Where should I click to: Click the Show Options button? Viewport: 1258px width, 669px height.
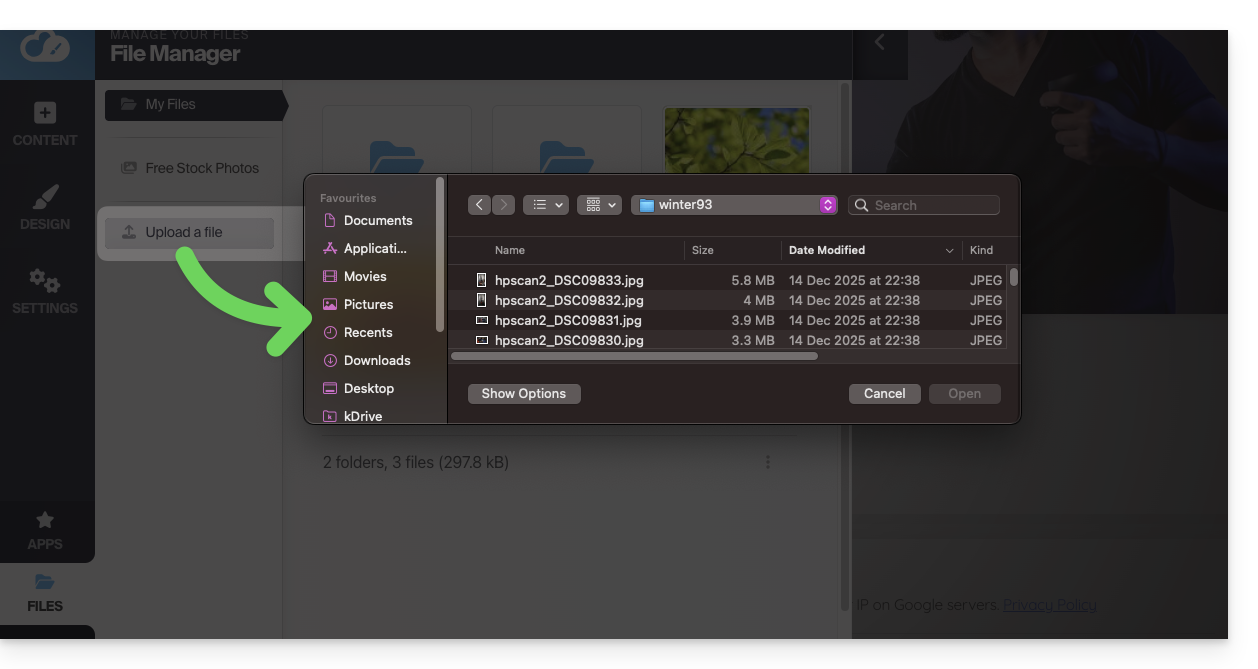[524, 393]
